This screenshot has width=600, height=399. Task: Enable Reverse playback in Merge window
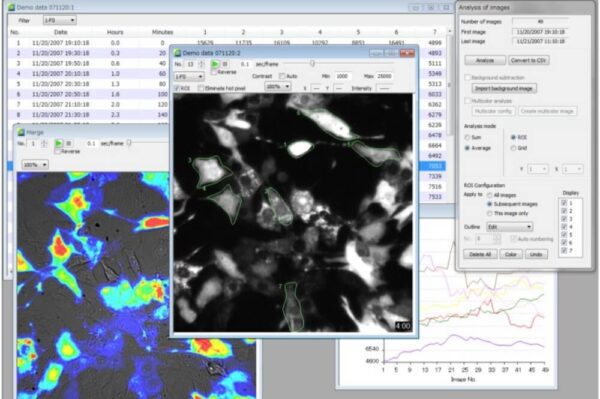[58, 151]
